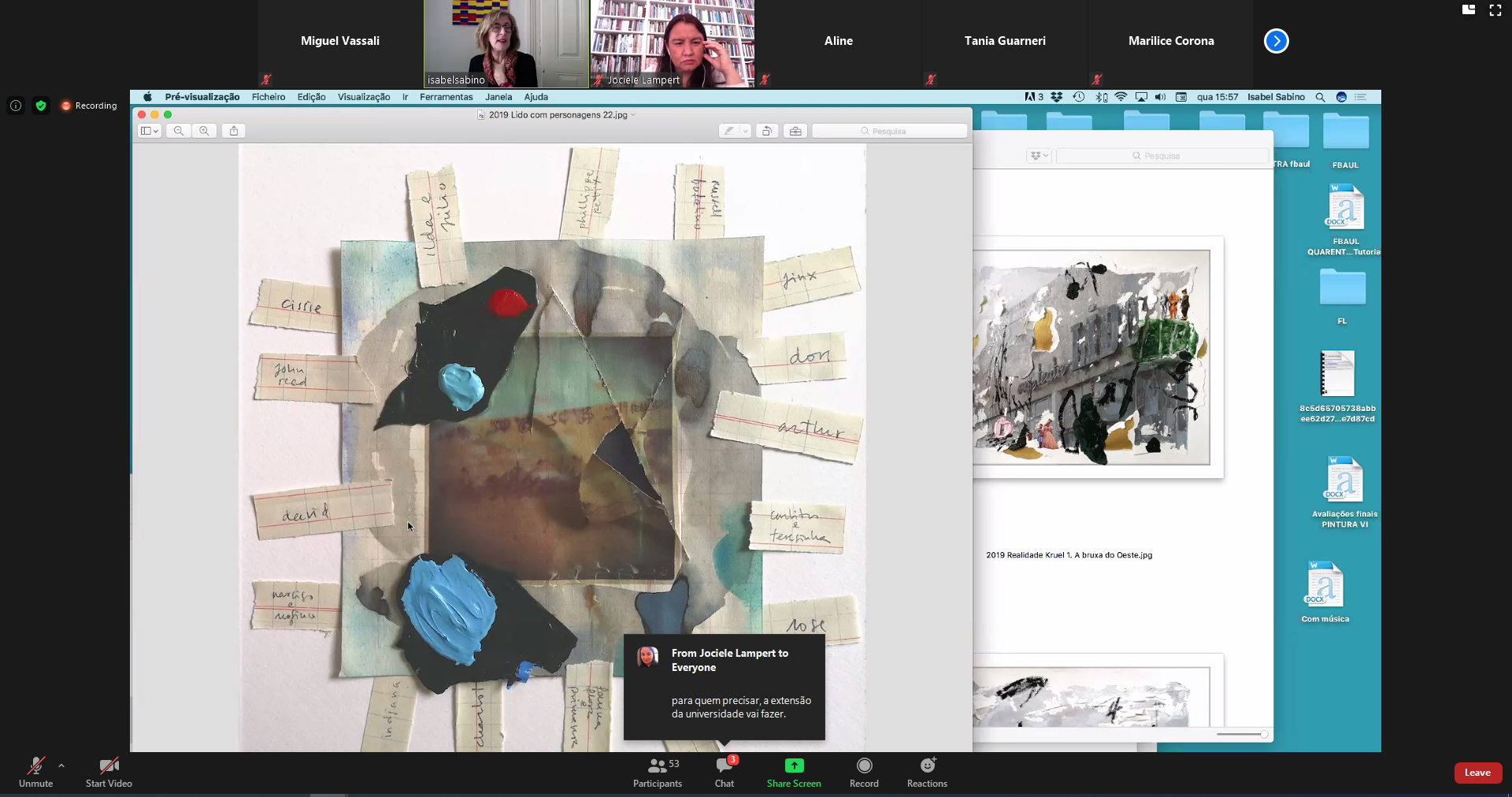Open the Chat panel
Screen dimensions: 1512x797
pyautogui.click(x=724, y=772)
